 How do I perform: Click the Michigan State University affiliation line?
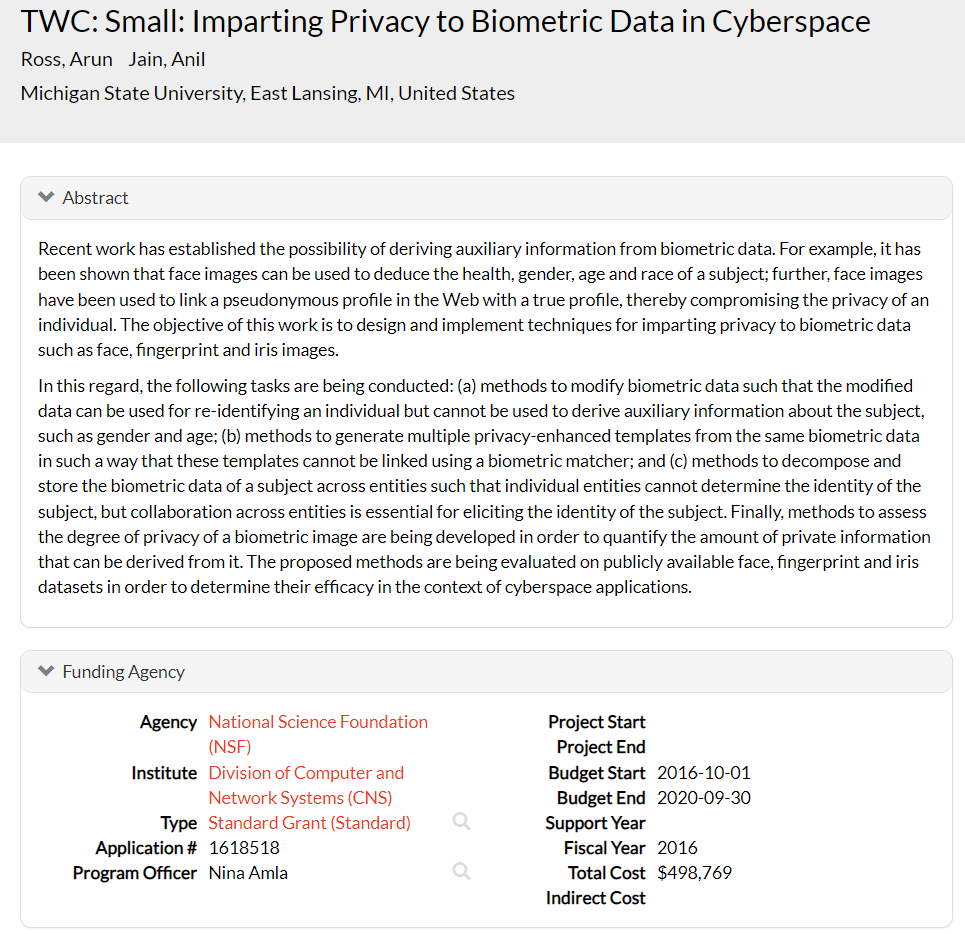tap(268, 94)
